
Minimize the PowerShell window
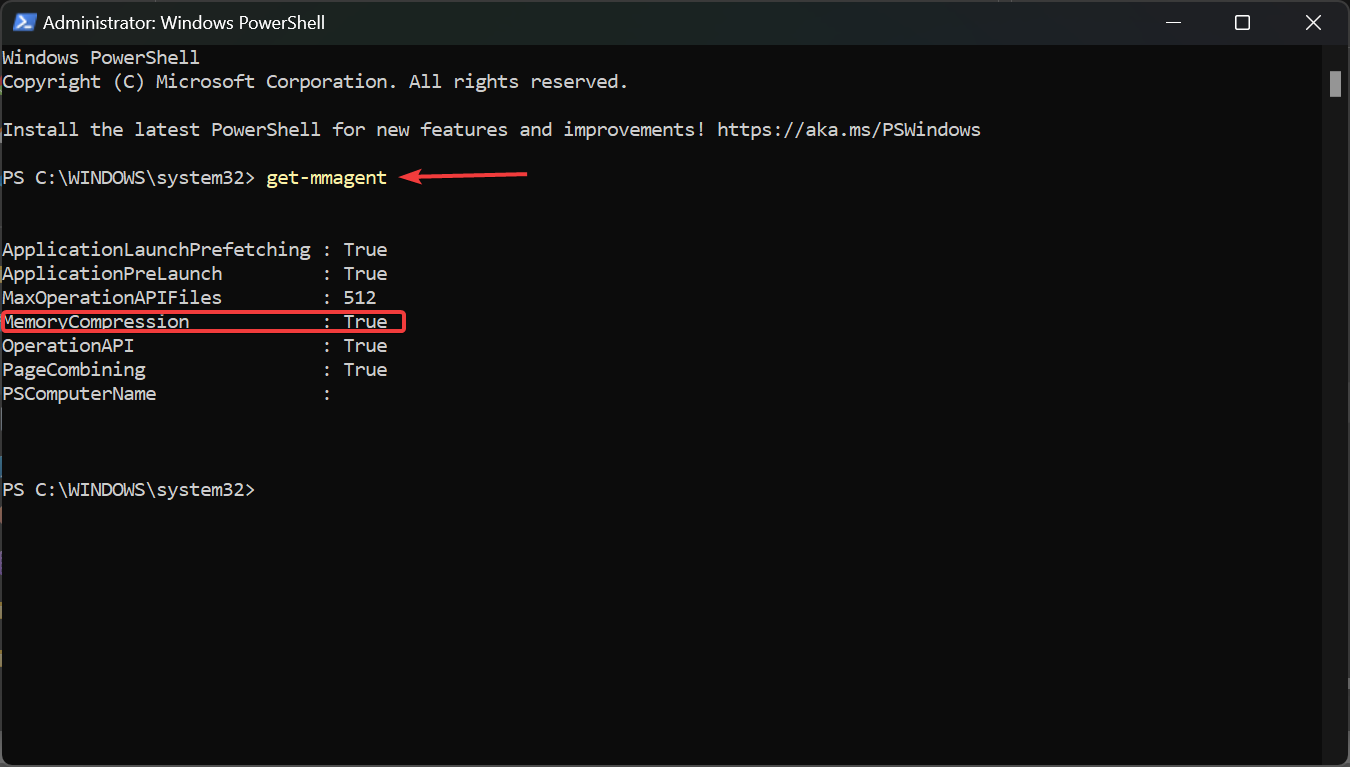1171,22
